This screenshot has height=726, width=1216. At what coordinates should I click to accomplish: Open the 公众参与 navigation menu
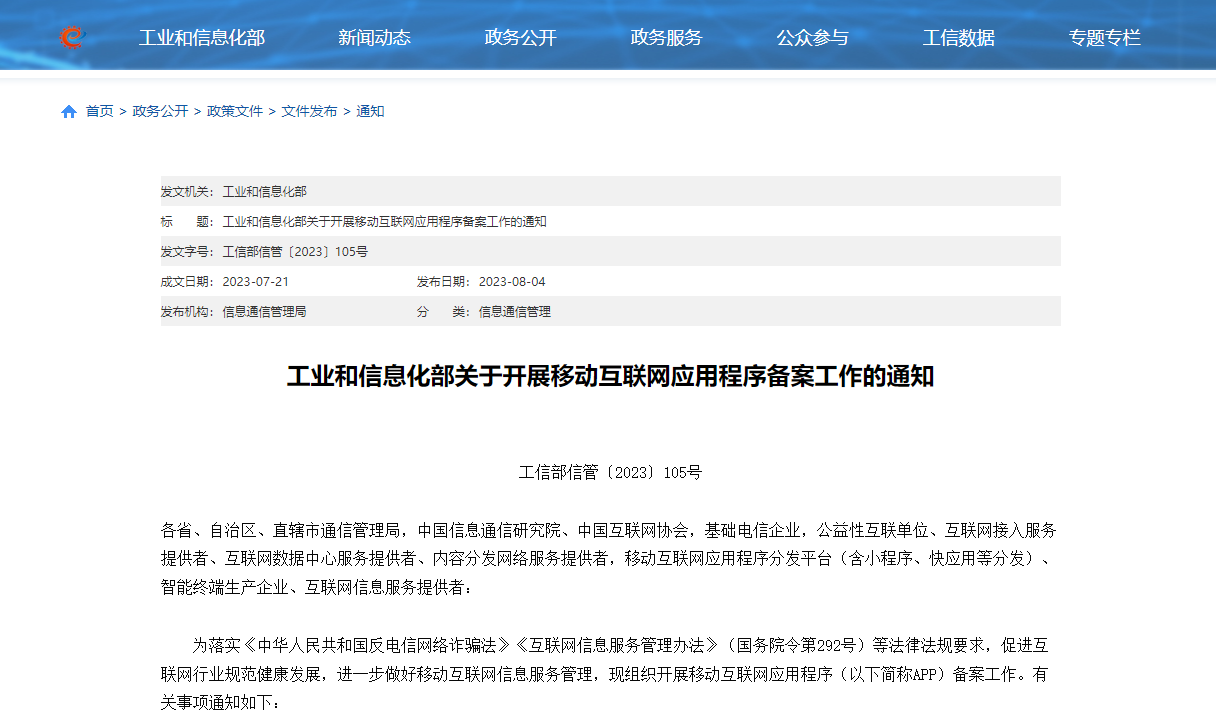coord(812,38)
